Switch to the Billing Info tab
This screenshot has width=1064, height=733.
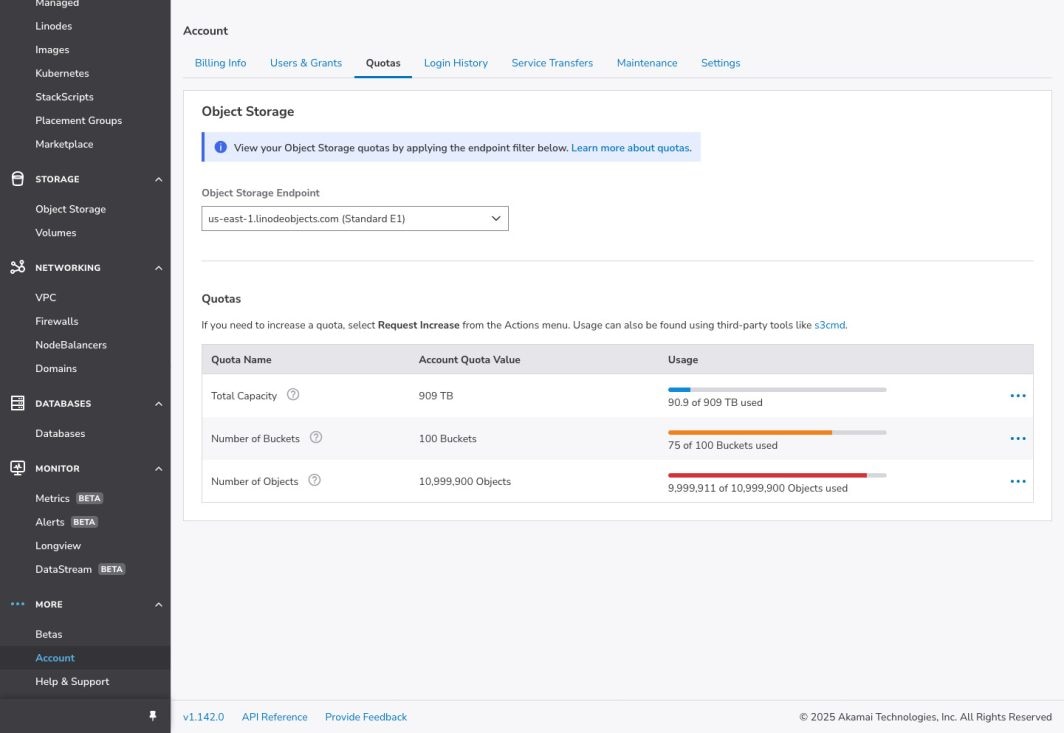coord(220,63)
